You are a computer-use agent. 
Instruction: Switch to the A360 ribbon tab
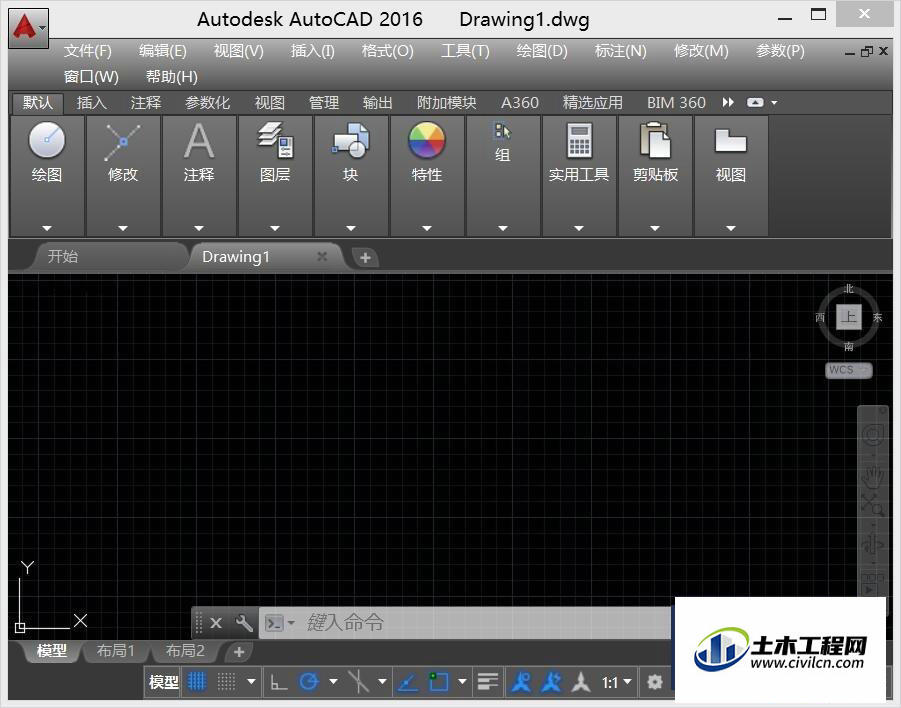520,103
